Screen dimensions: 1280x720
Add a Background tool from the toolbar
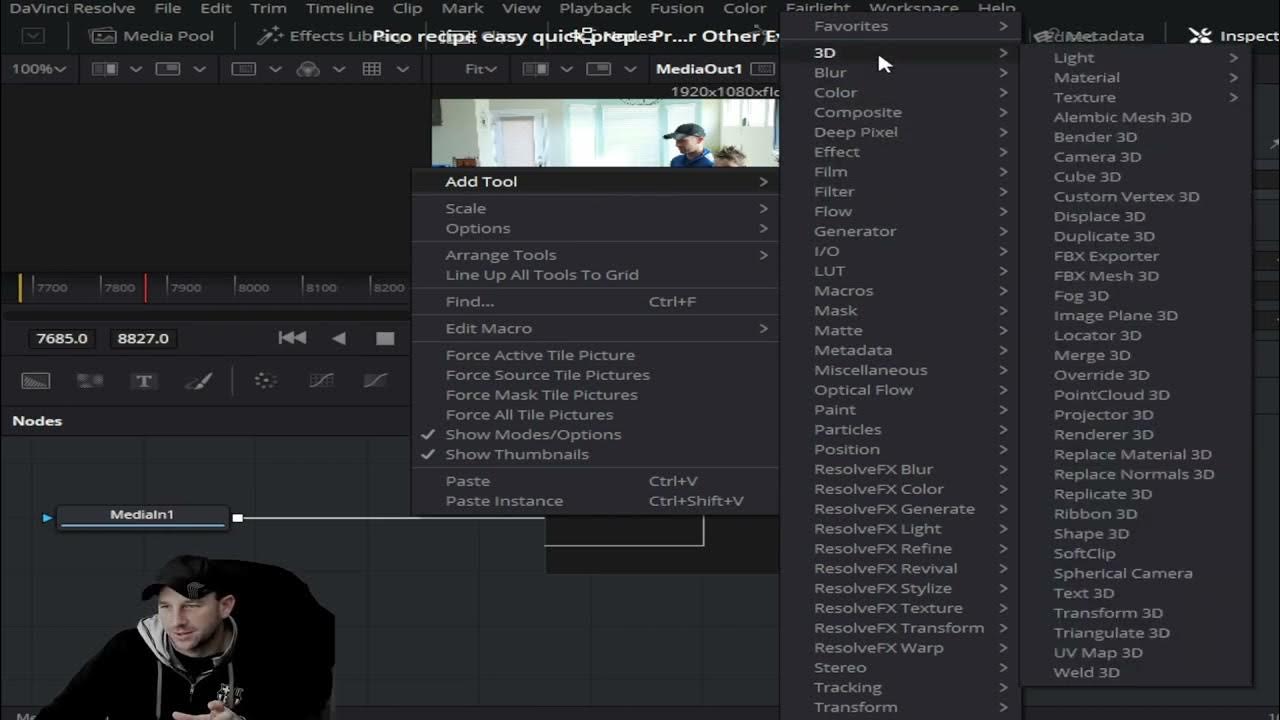(36, 381)
